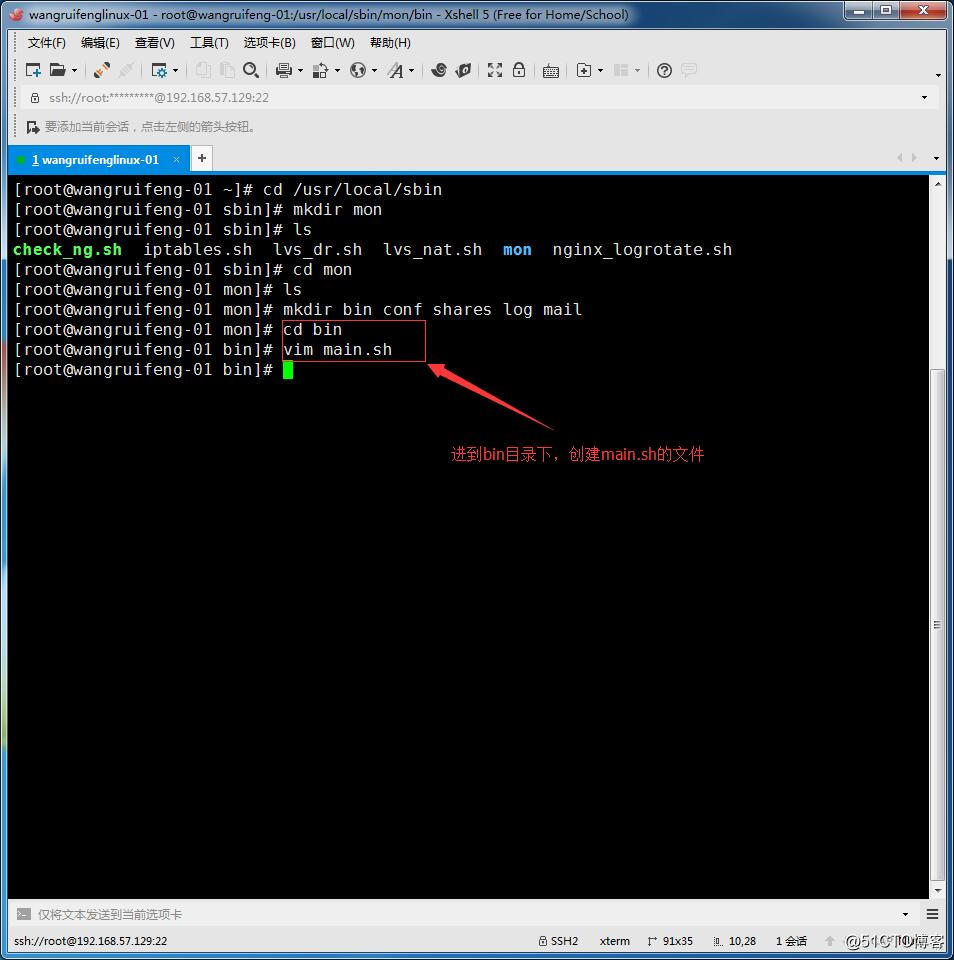The image size is (954, 960).
Task: Expand the Open session dropdown arrow
Action: tap(75, 71)
